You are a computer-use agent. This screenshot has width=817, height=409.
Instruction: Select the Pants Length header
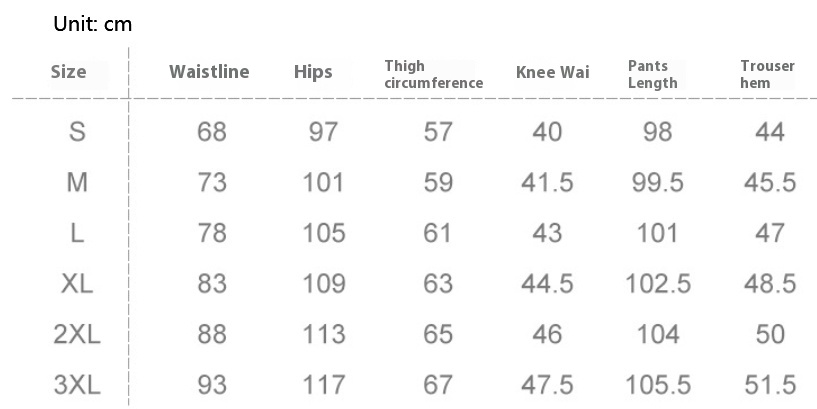[x=652, y=75]
